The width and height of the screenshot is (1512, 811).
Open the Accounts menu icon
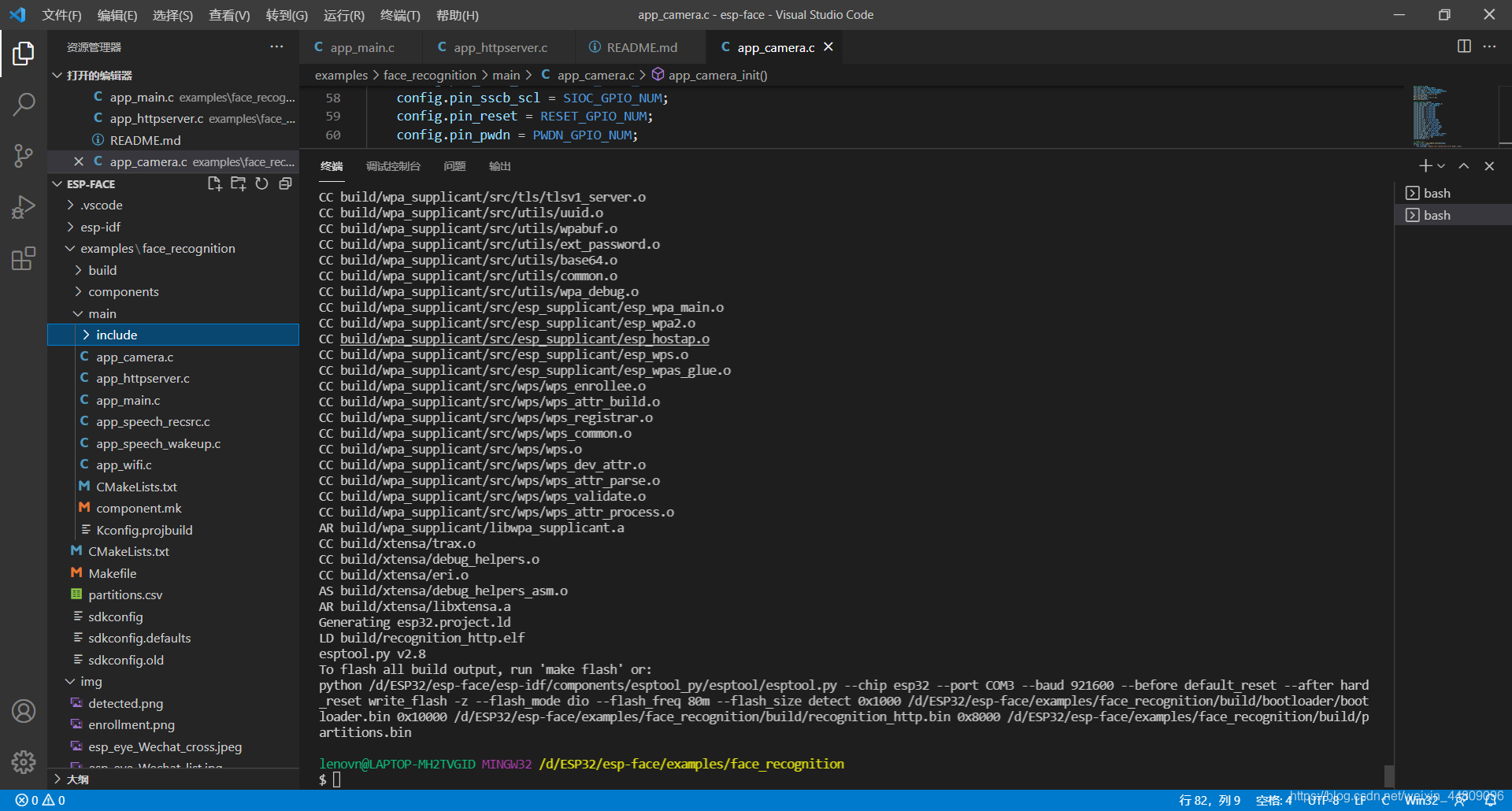coord(24,711)
